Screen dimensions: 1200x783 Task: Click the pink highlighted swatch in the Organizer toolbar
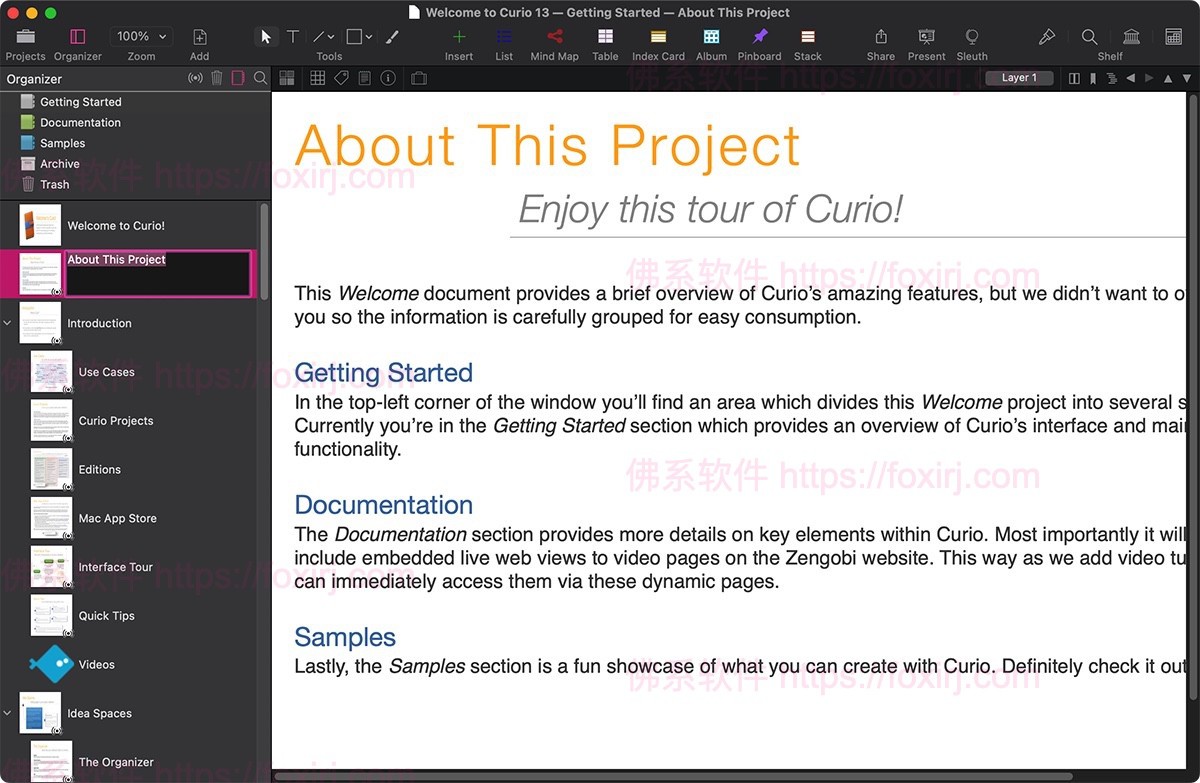(238, 78)
